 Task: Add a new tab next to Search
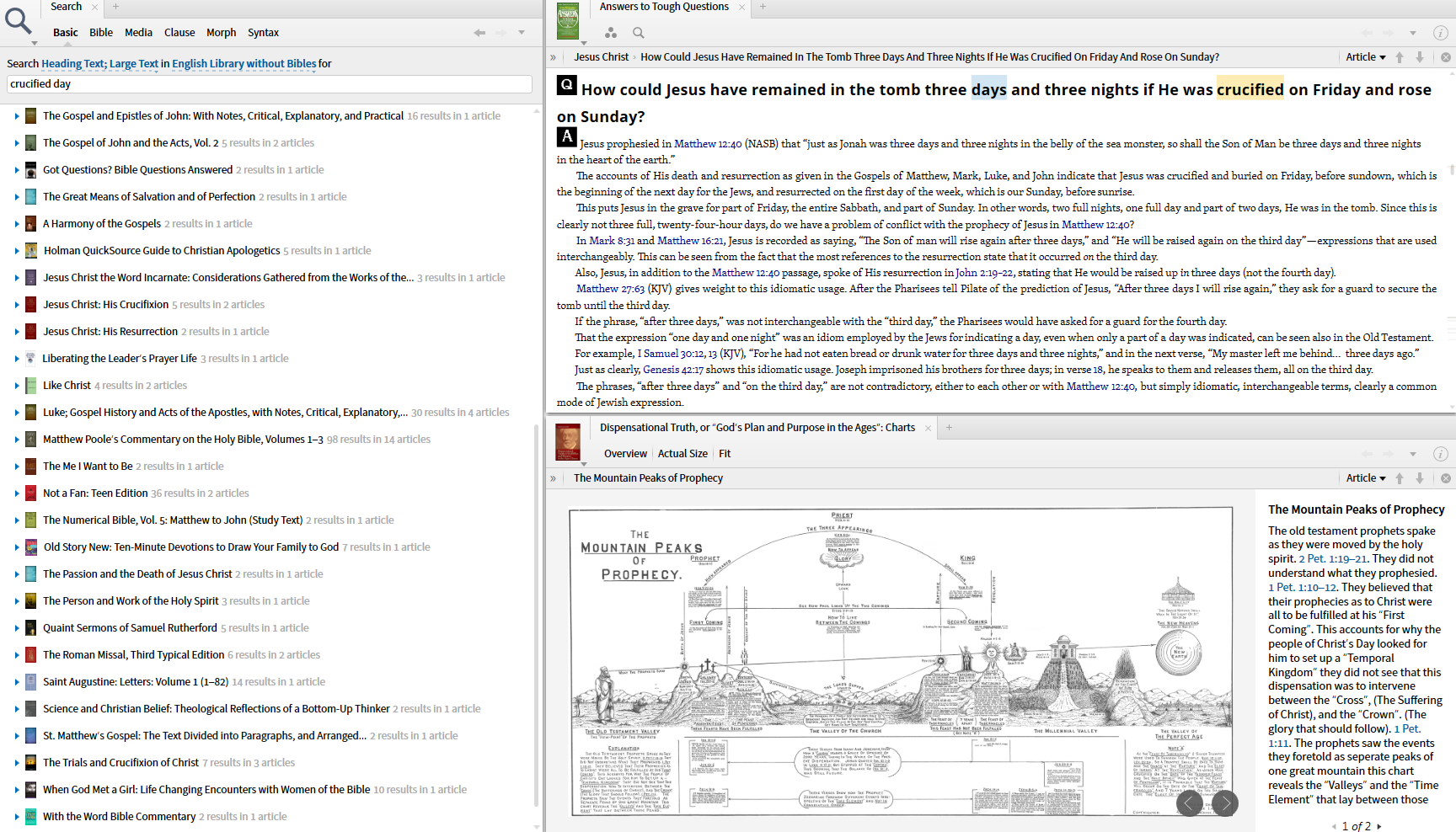(116, 7)
